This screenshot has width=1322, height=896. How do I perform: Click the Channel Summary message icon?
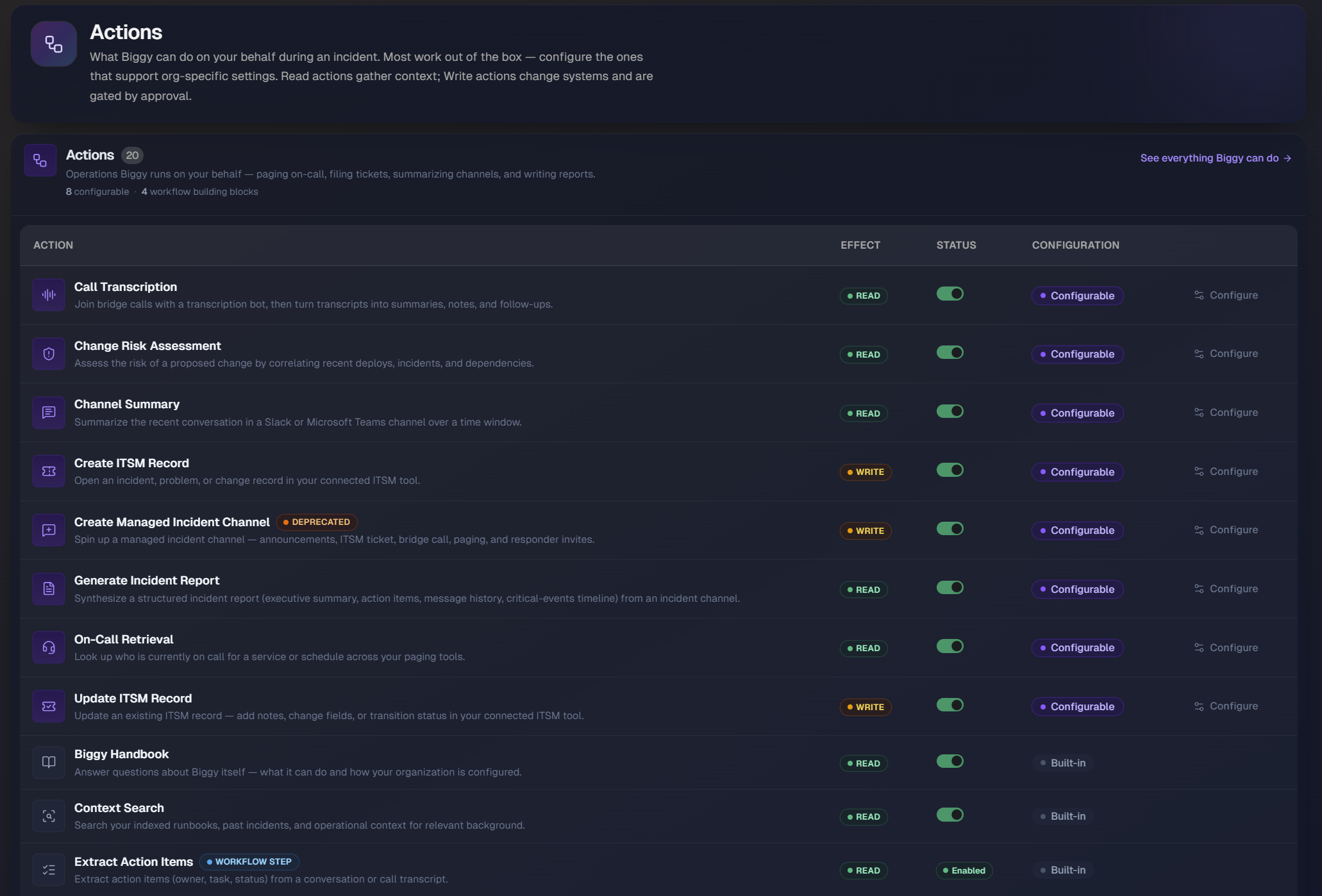point(49,413)
